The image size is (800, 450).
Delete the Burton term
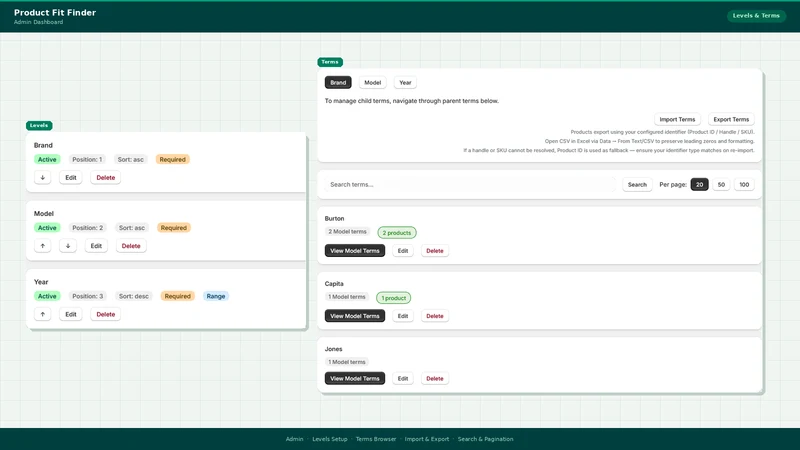(x=435, y=251)
